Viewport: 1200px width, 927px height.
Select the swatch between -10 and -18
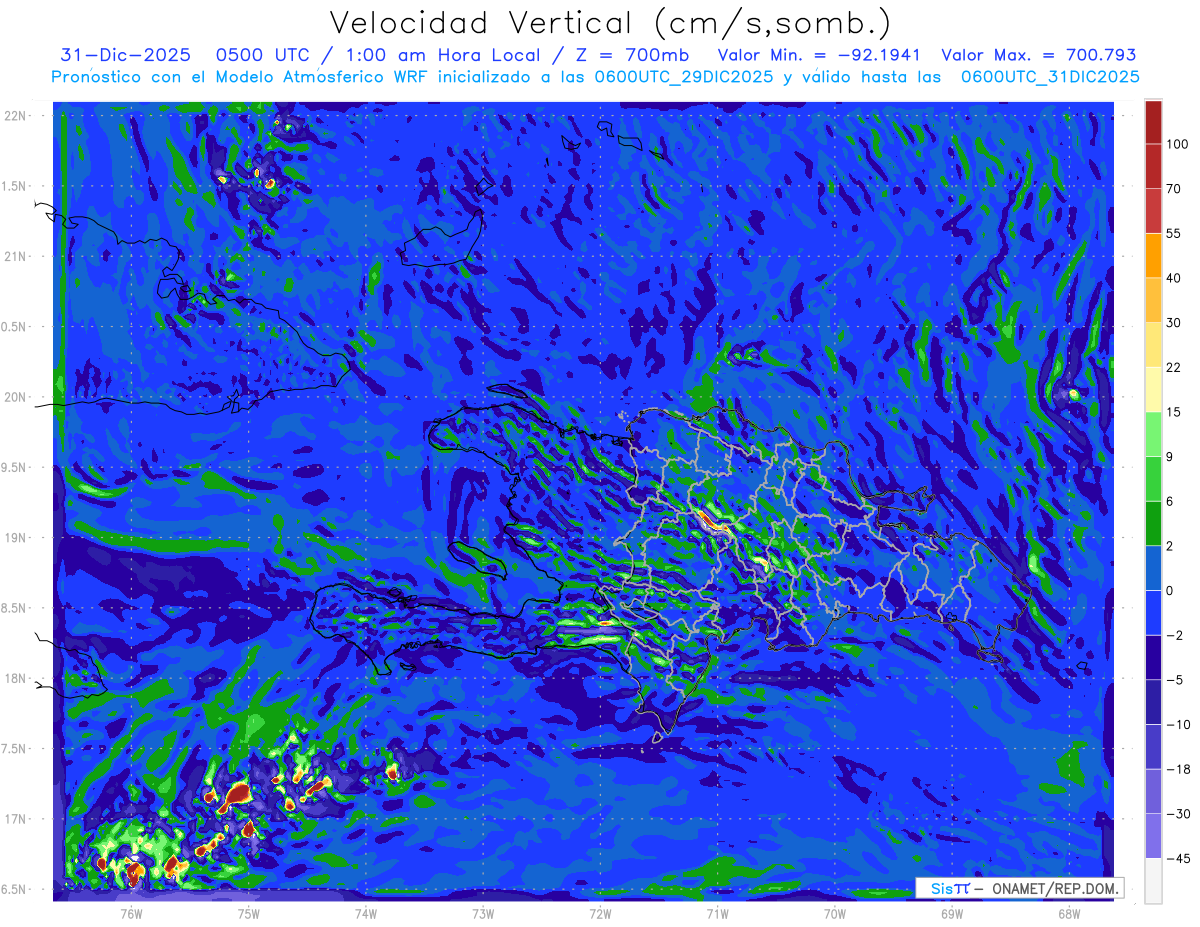pos(1153,746)
